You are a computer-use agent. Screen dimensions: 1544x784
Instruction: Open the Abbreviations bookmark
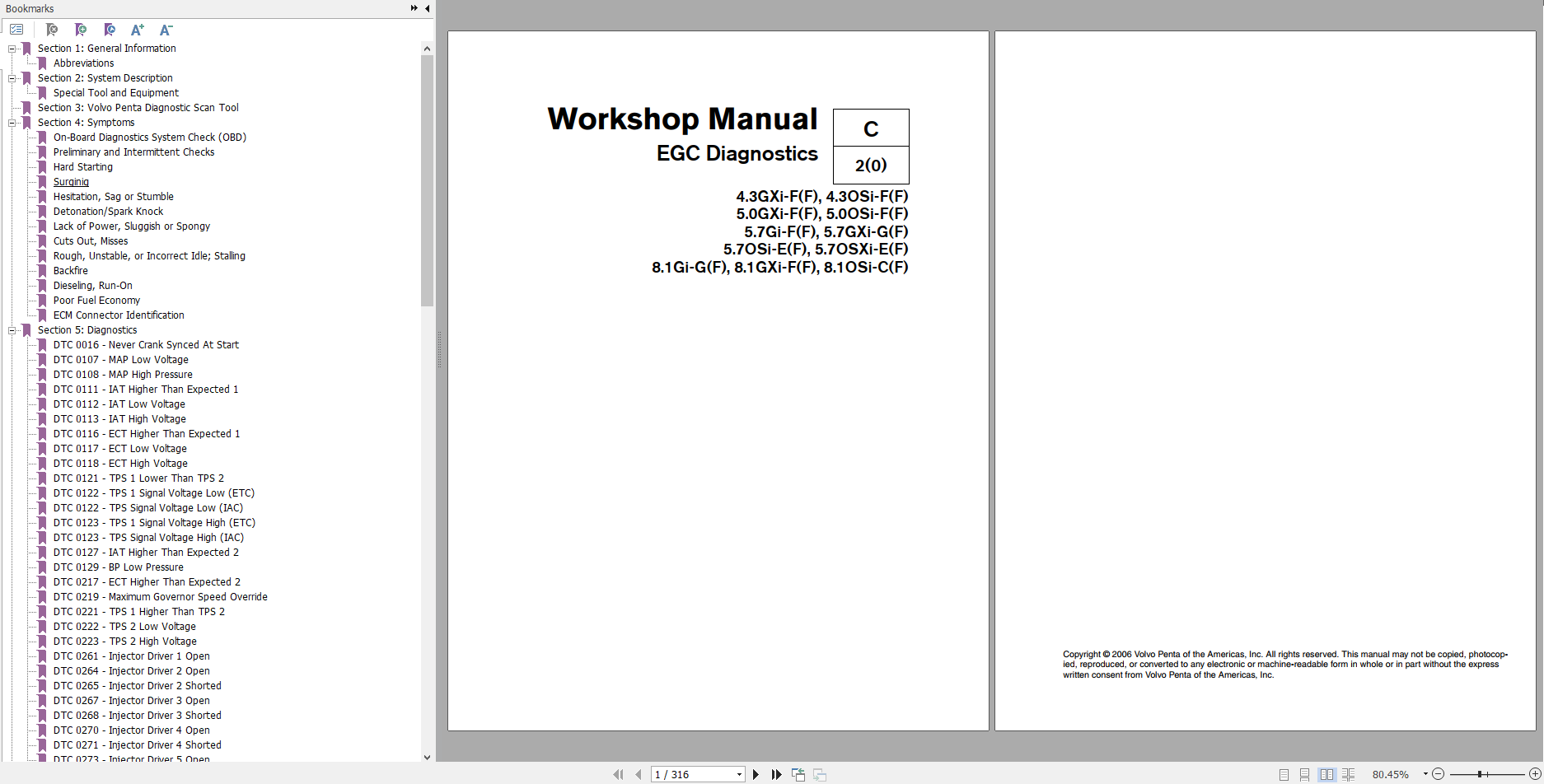(x=83, y=63)
